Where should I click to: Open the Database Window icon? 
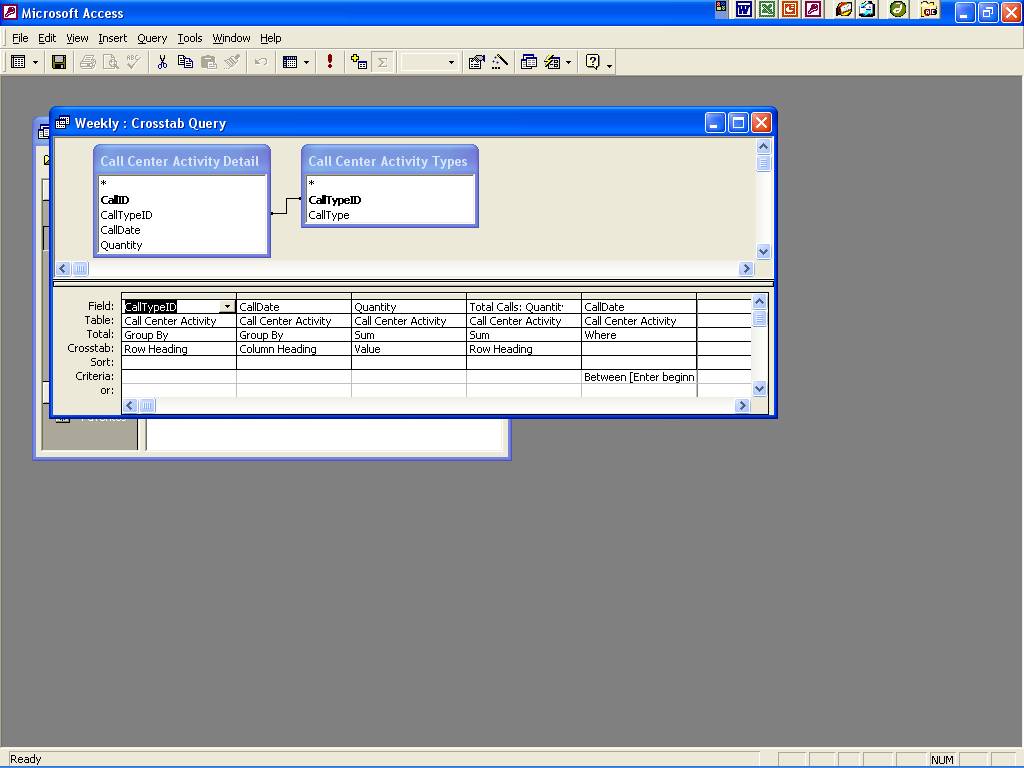(x=529, y=62)
